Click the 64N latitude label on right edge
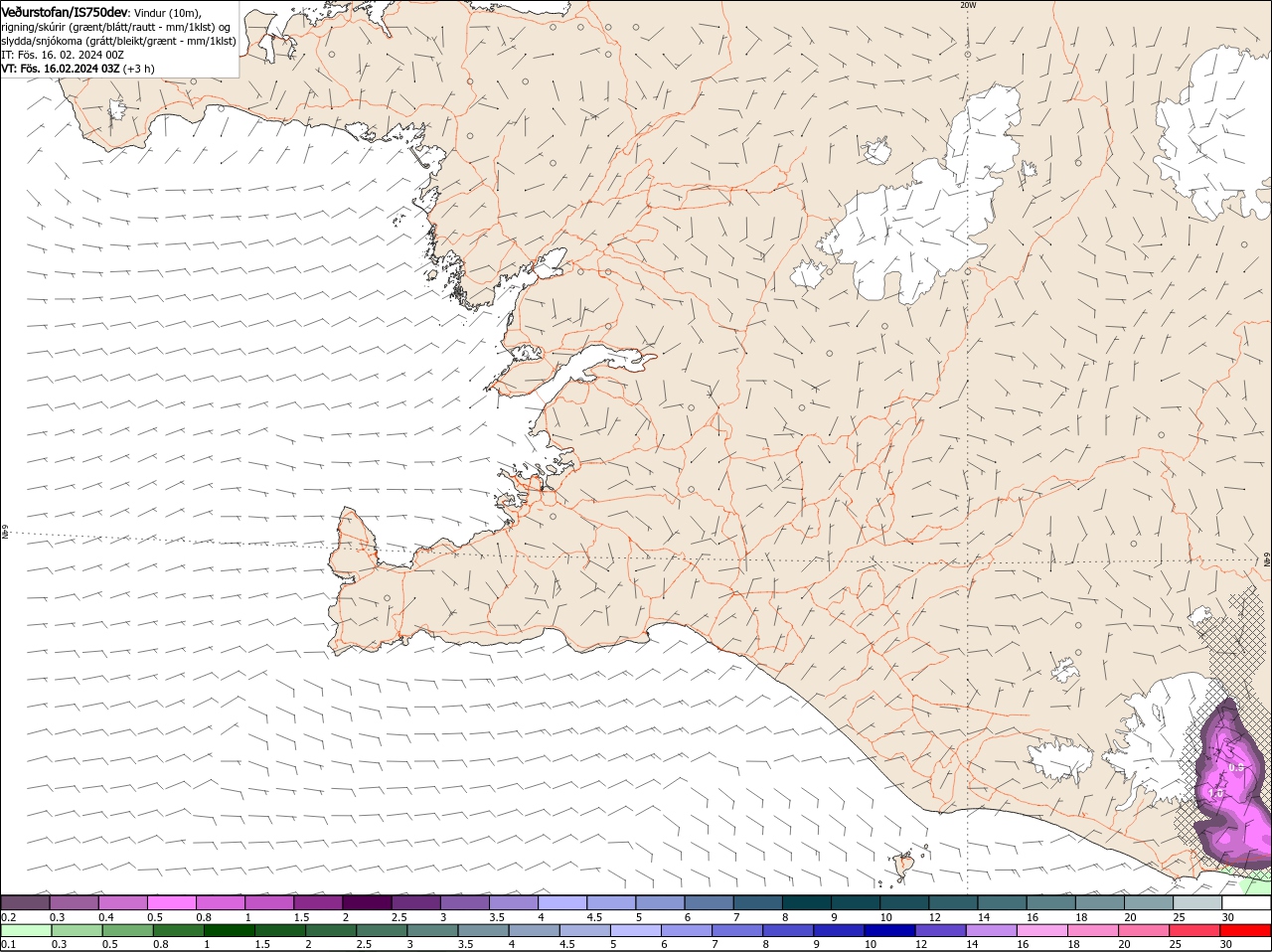Viewport: 1272px width, 952px height. (x=1267, y=560)
